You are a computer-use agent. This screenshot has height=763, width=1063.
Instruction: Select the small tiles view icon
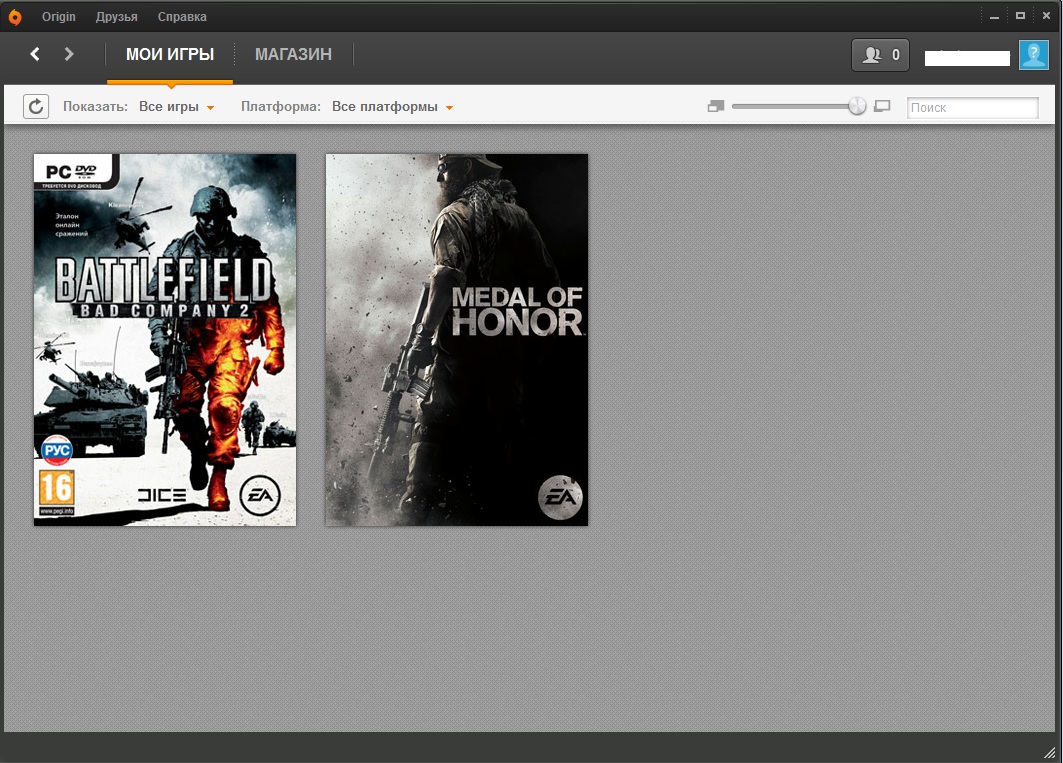[716, 106]
